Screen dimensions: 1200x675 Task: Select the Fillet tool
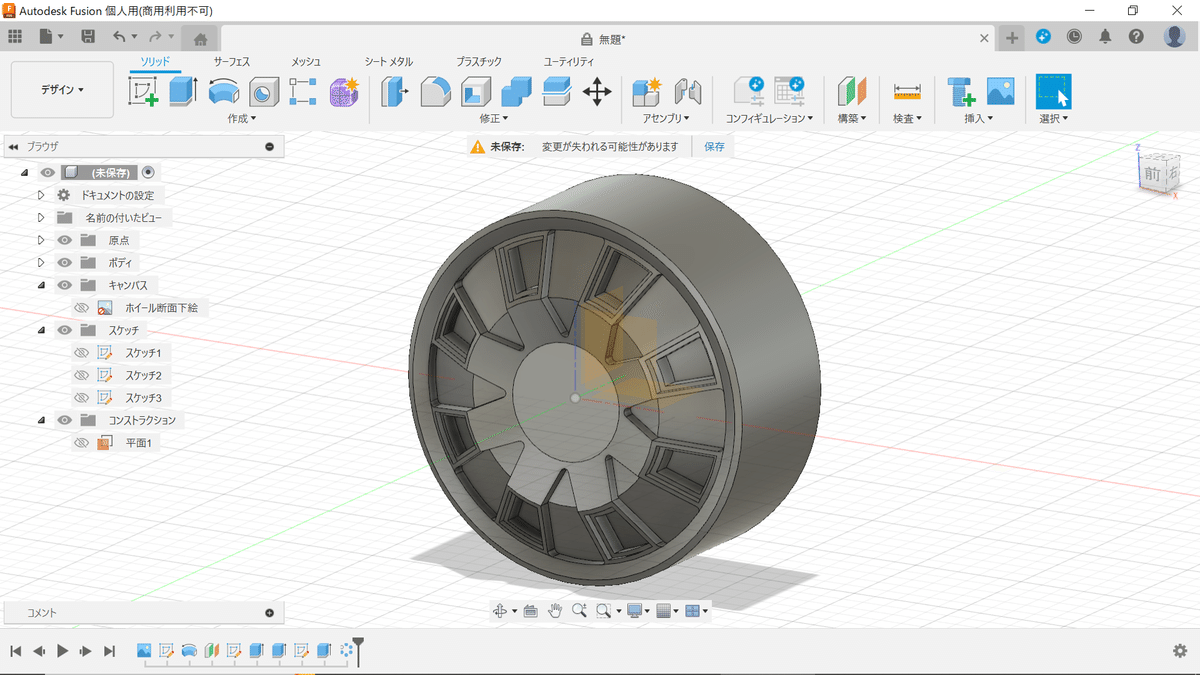[435, 92]
